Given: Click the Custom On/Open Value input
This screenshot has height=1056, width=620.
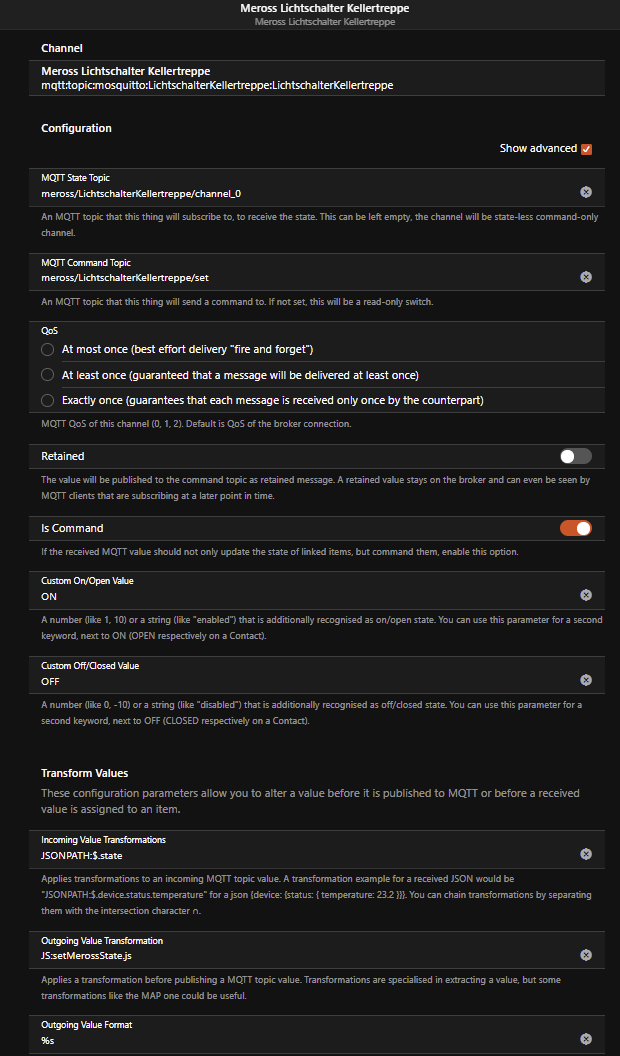Looking at the screenshot, I should [x=300, y=596].
